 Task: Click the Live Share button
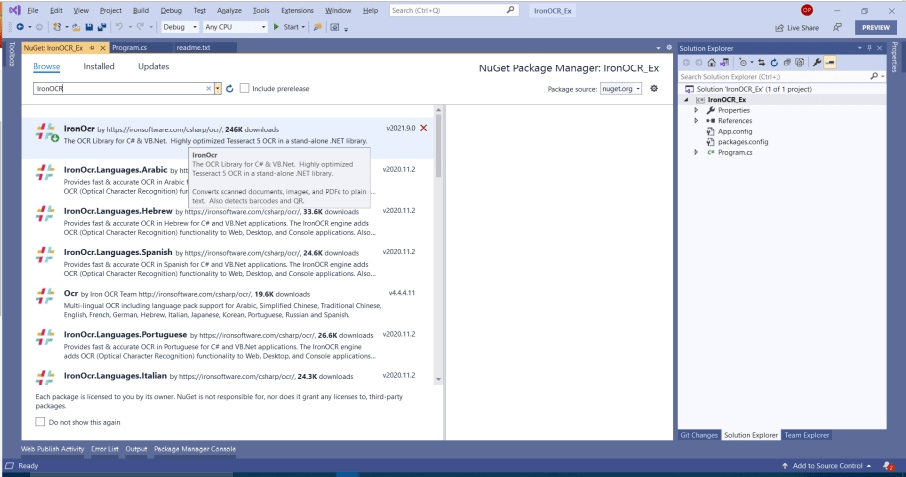tap(797, 28)
